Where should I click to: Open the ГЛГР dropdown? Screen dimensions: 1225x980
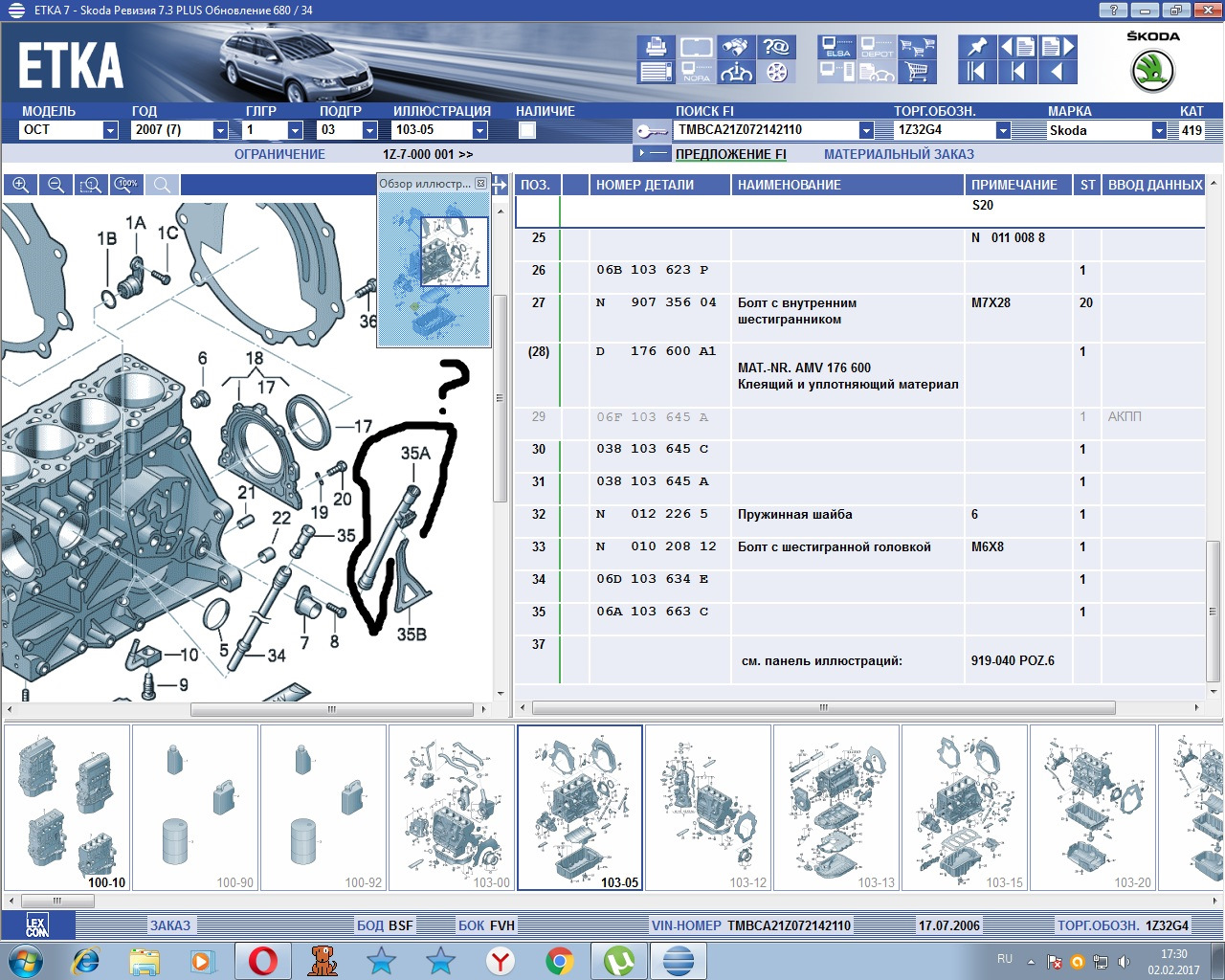tap(296, 130)
